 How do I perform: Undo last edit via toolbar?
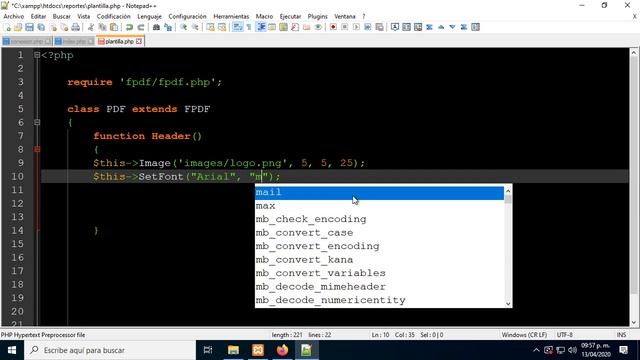point(129,27)
